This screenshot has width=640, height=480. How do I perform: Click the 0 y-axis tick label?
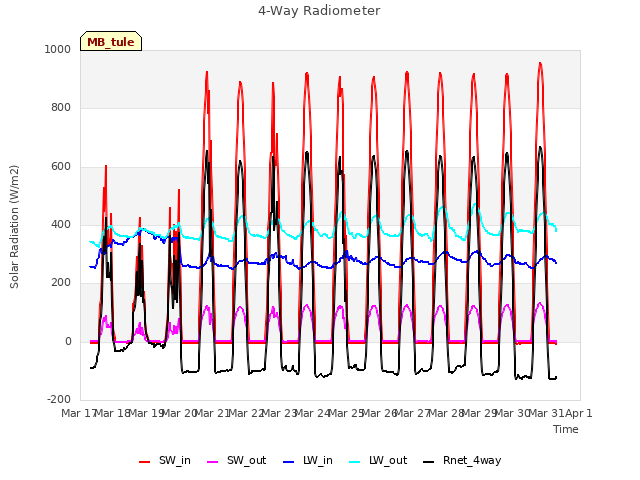click(68, 341)
